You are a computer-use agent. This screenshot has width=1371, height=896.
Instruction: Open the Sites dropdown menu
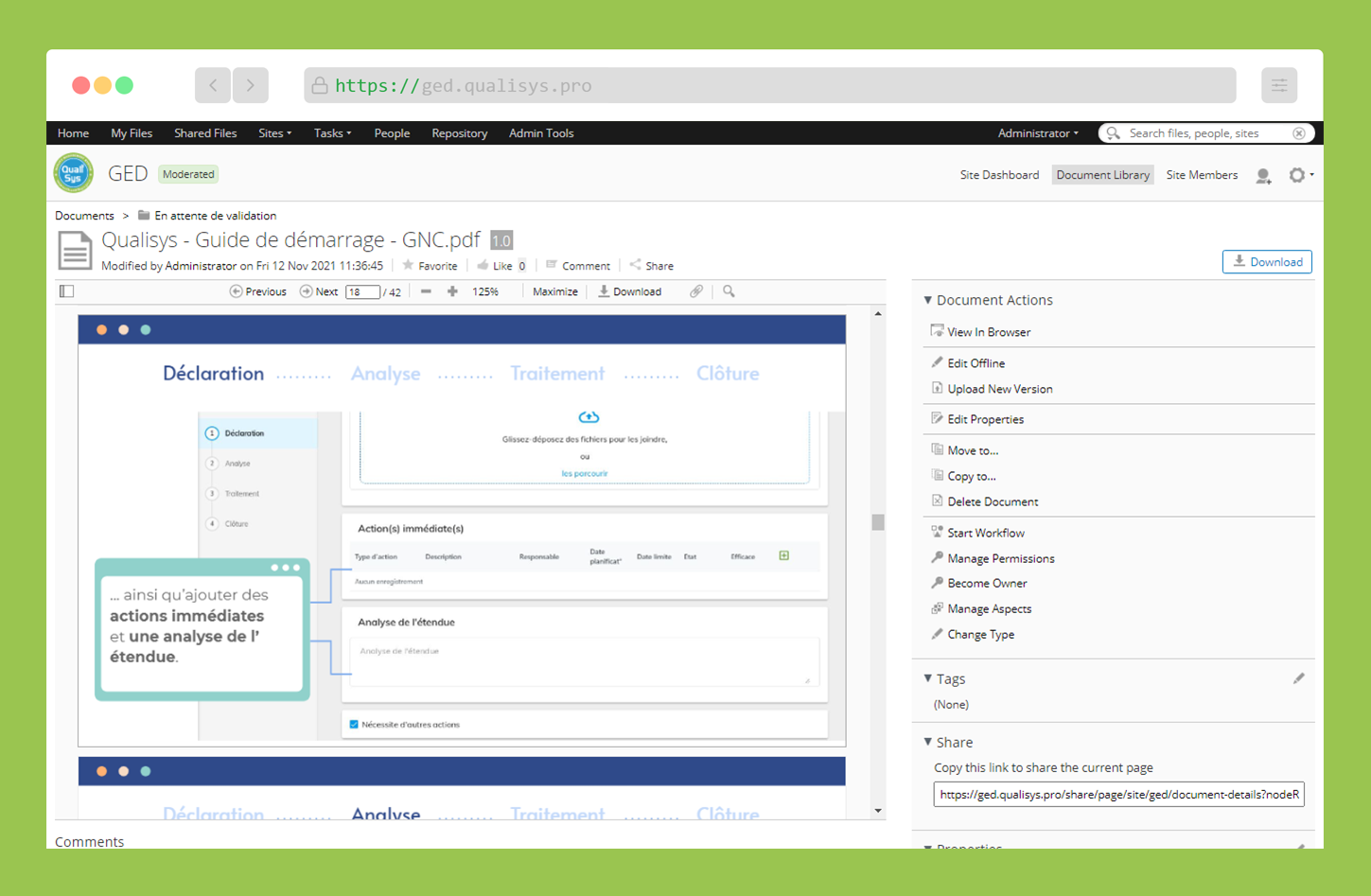click(275, 133)
